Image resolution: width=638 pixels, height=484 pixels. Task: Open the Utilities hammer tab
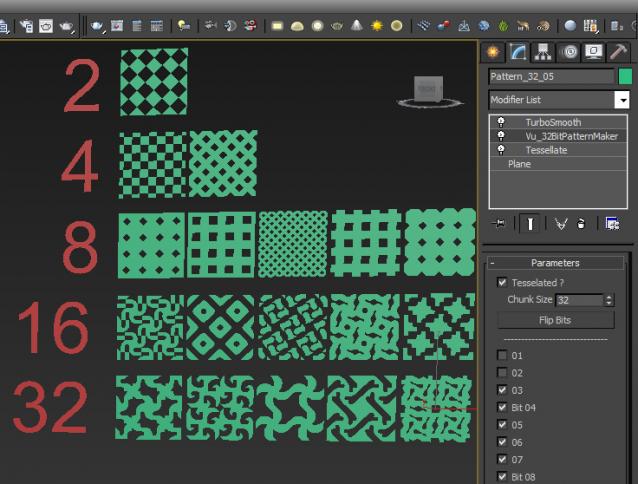[x=618, y=52]
